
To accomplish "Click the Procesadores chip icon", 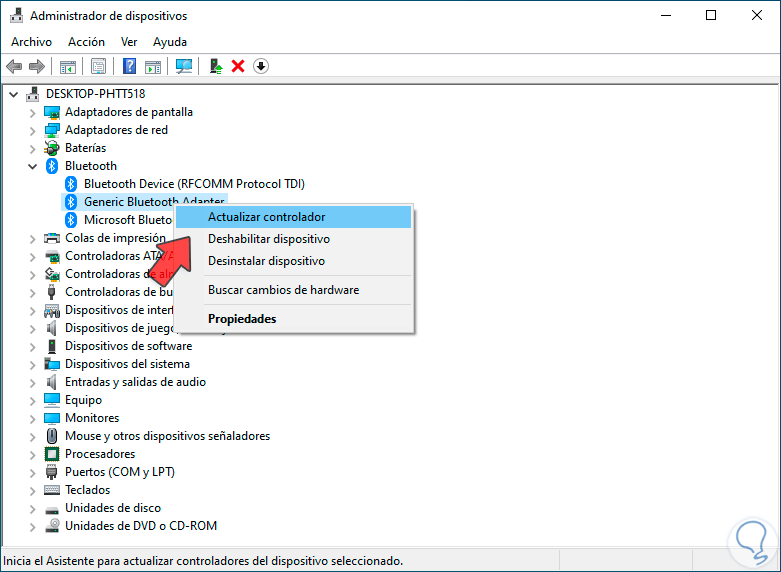I will 52,454.
